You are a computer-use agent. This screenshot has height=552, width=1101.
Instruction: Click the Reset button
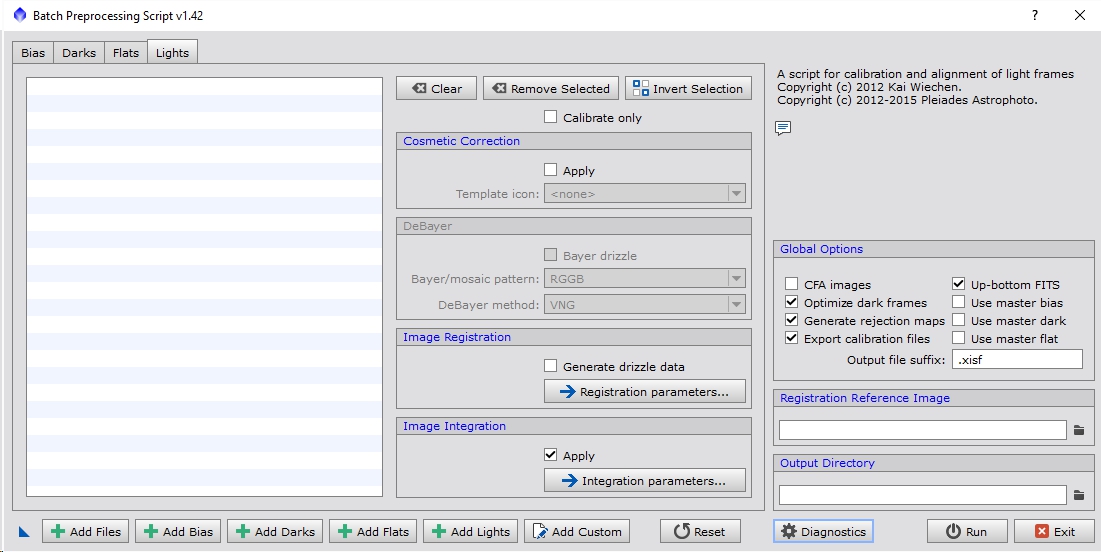700,532
